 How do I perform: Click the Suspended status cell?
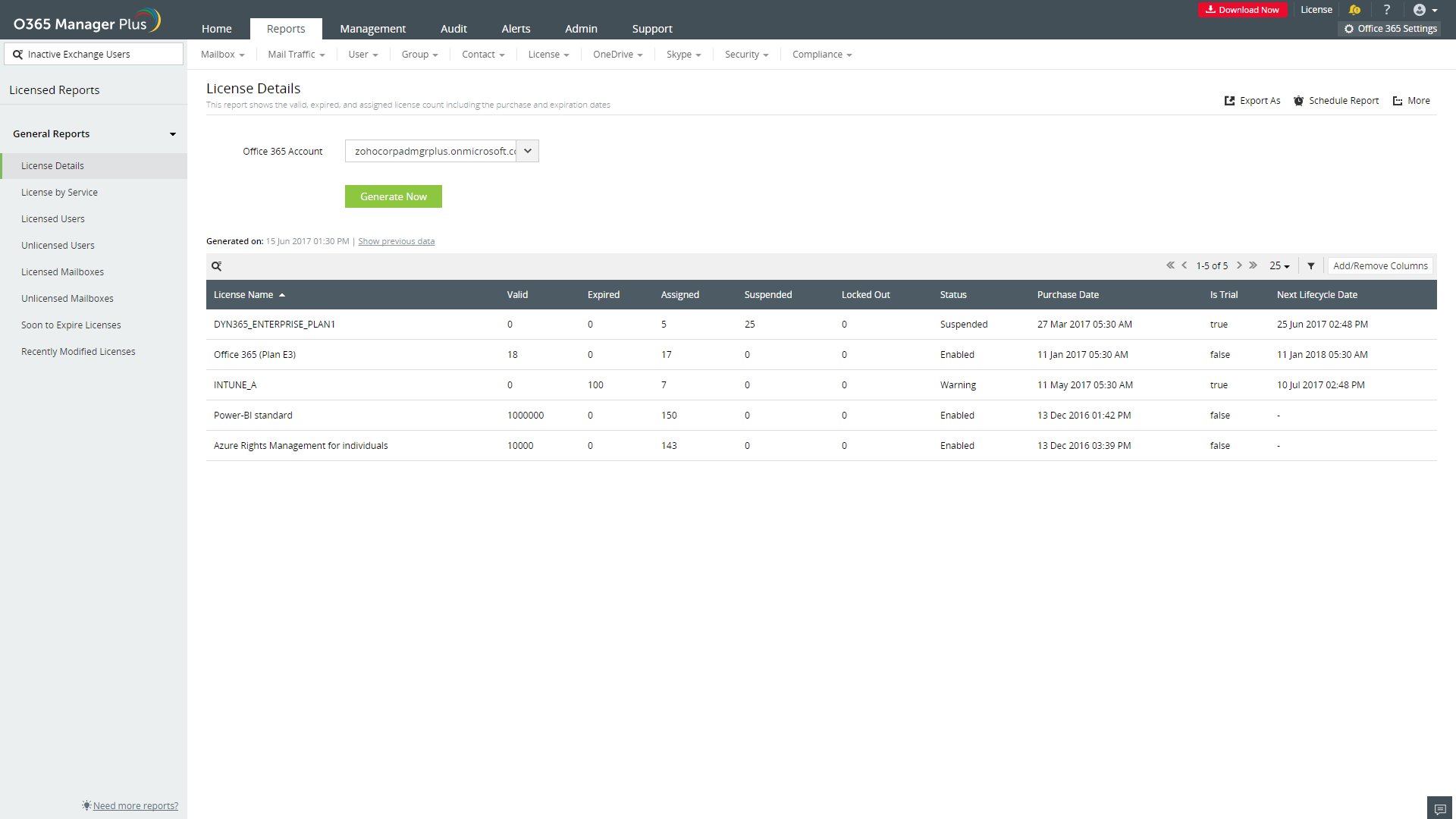pyautogui.click(x=964, y=325)
